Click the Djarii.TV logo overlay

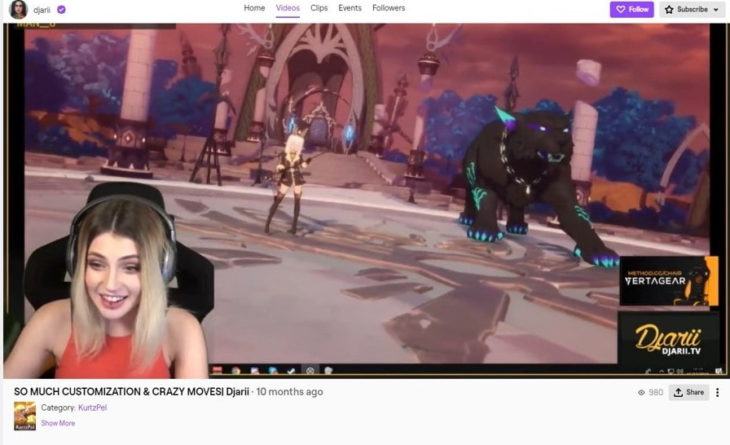tap(668, 341)
